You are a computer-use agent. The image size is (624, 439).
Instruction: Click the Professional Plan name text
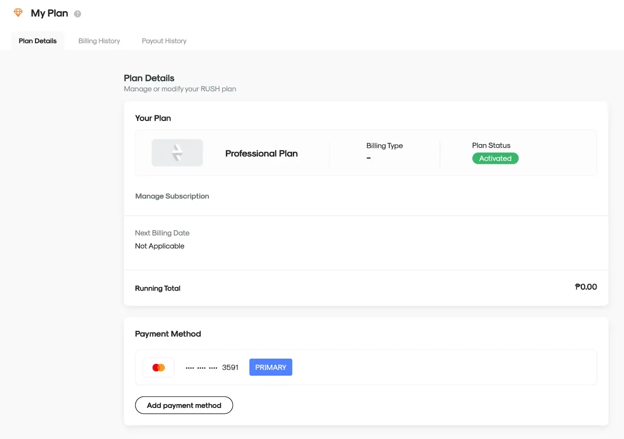pos(261,154)
